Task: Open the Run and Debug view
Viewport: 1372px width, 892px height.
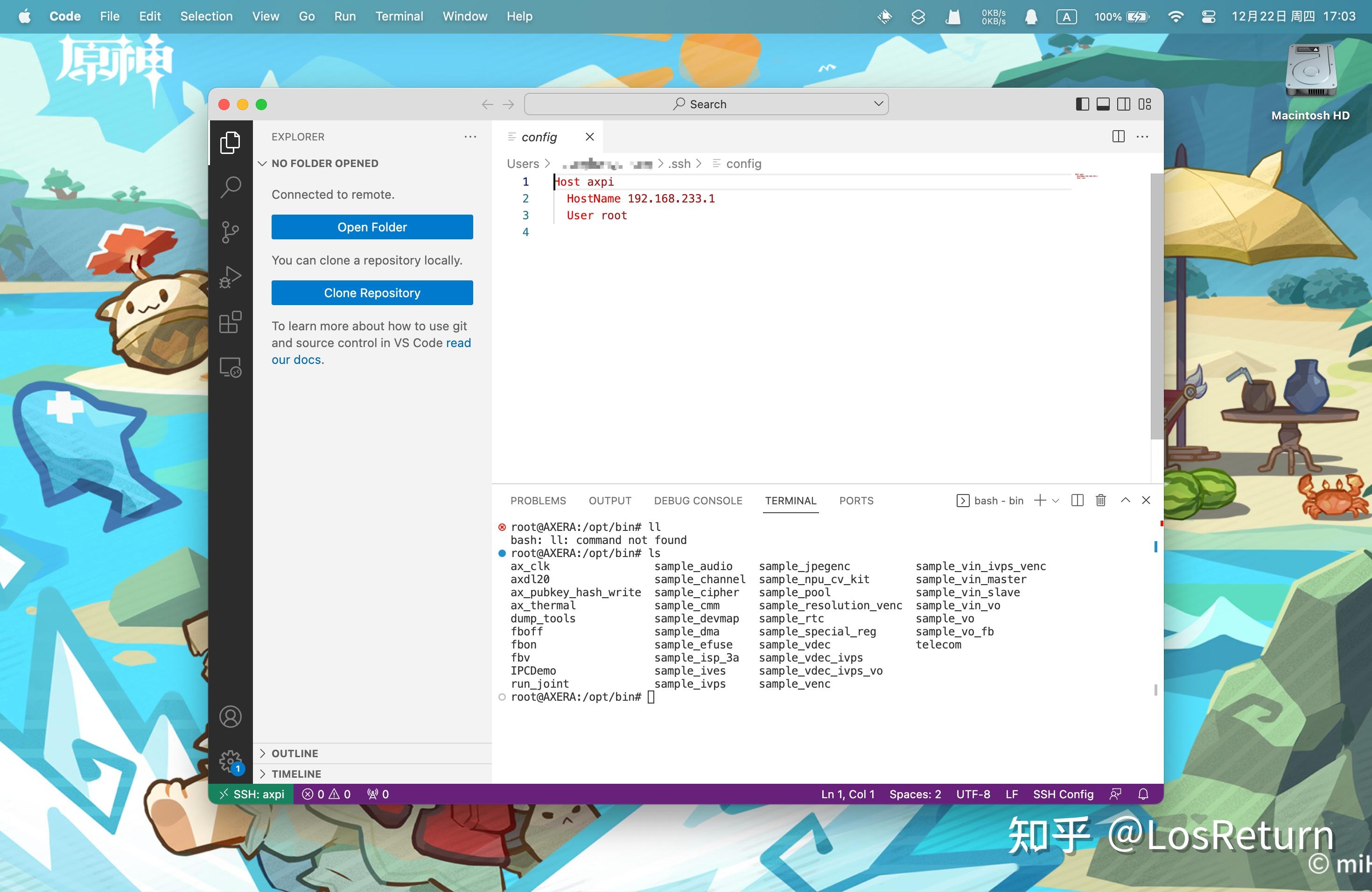Action: point(230,277)
